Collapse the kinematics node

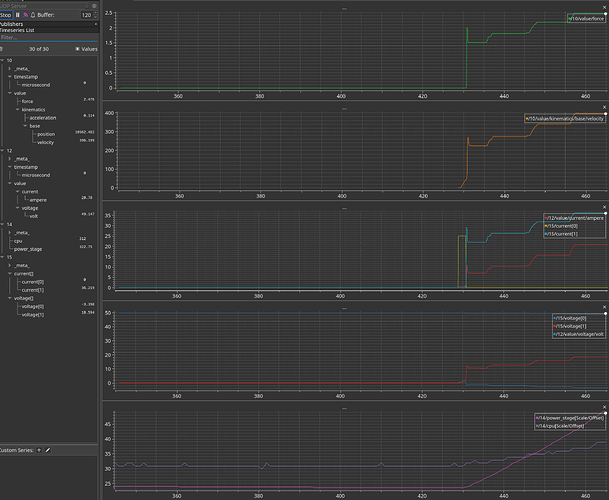[x=17, y=110]
